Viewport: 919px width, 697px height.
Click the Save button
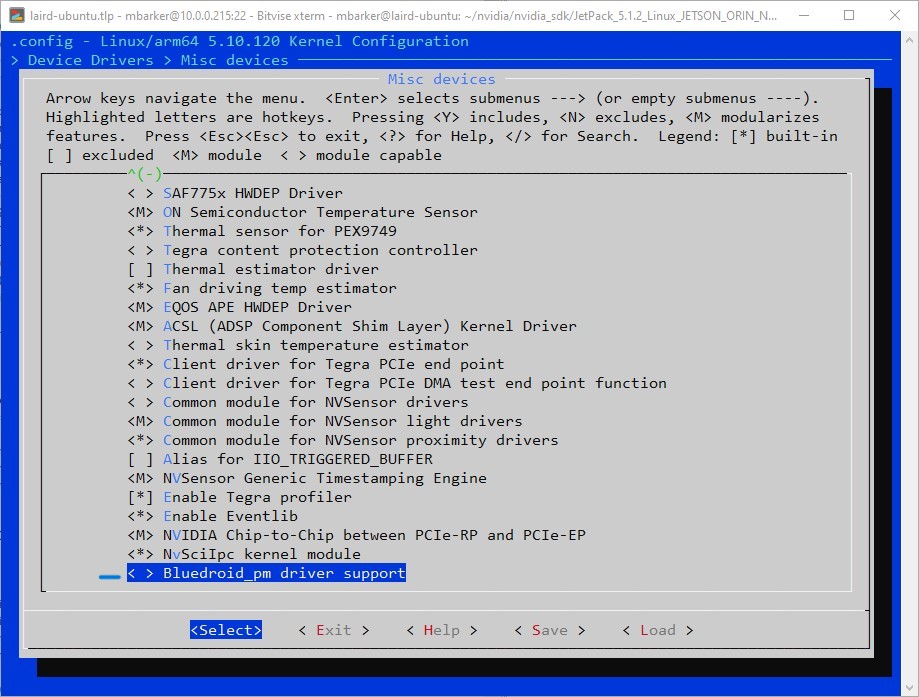550,630
